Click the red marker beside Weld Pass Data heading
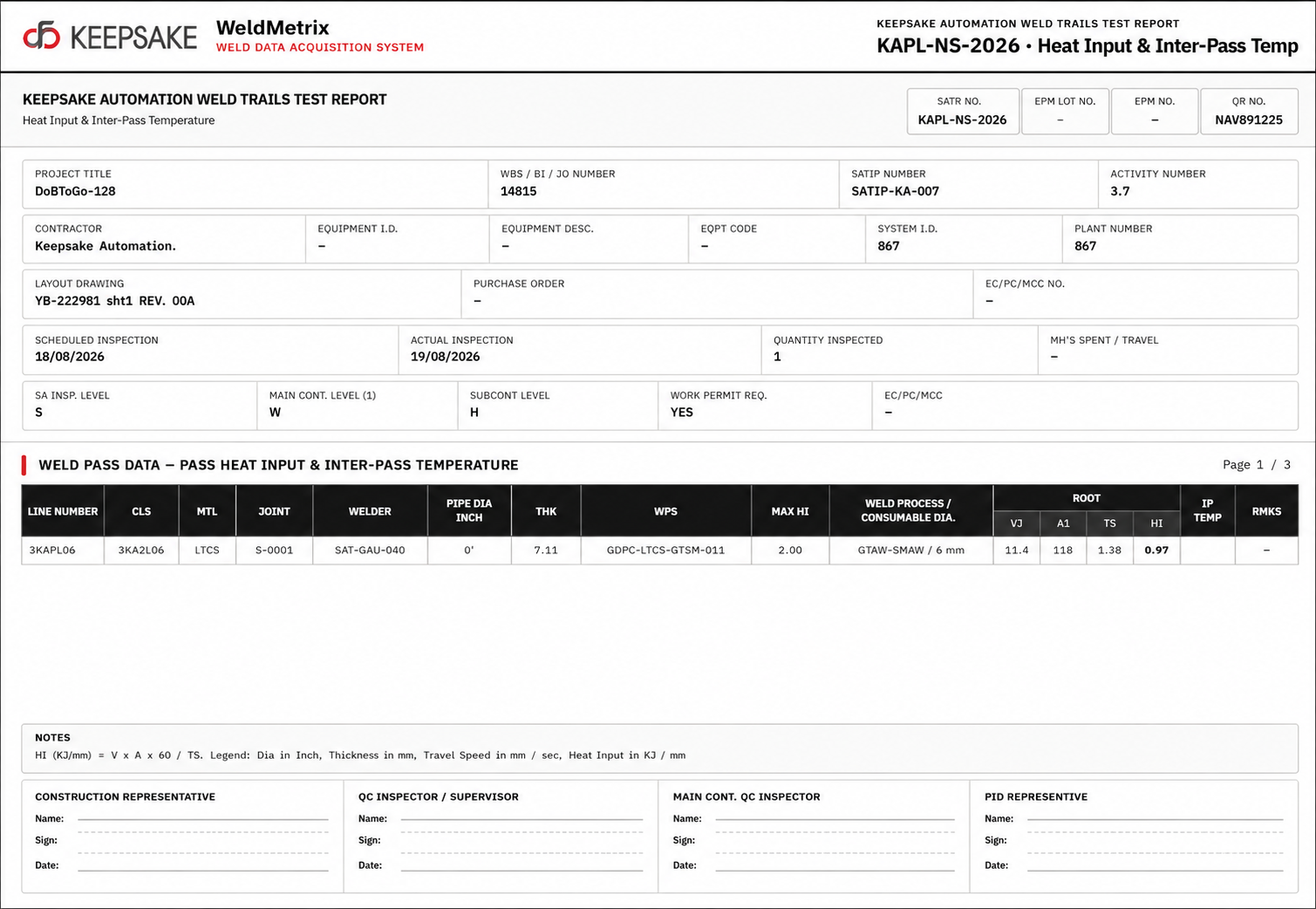Screen dimensions: 1316x909 [x=24, y=465]
